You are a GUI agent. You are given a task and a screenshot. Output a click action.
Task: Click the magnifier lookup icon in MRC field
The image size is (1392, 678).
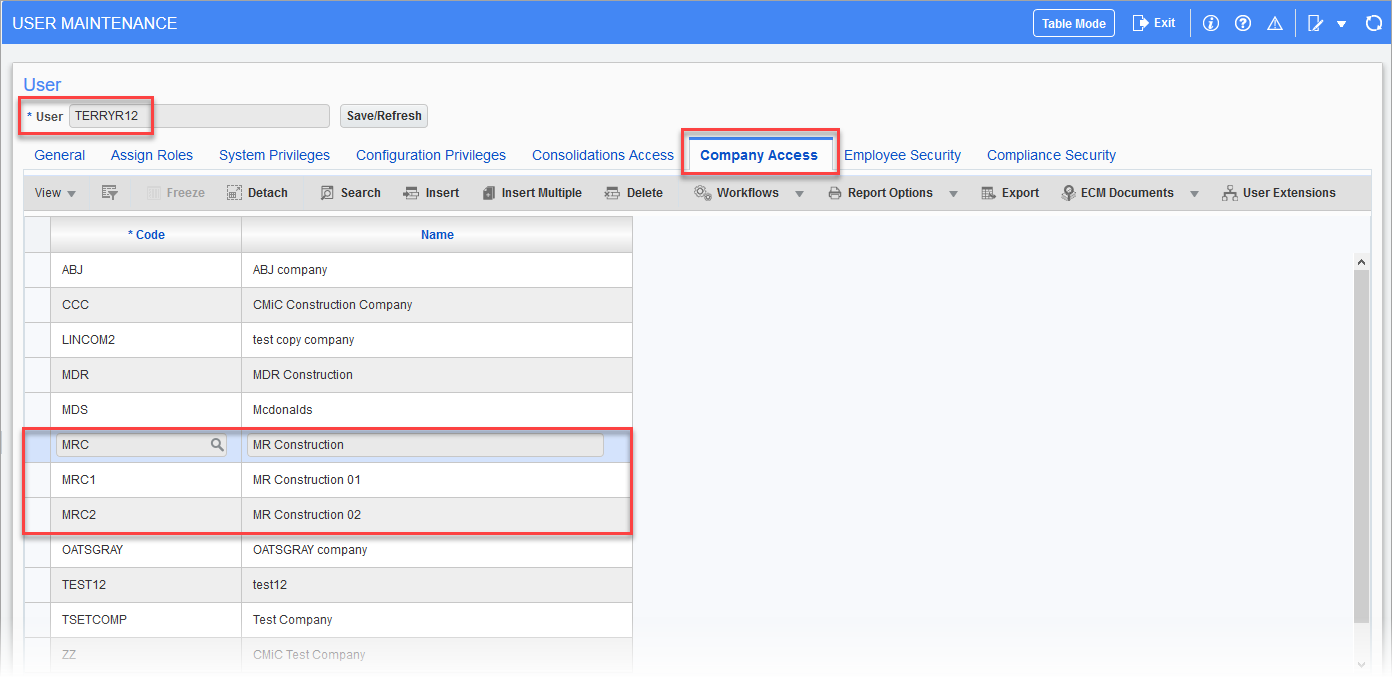point(217,445)
